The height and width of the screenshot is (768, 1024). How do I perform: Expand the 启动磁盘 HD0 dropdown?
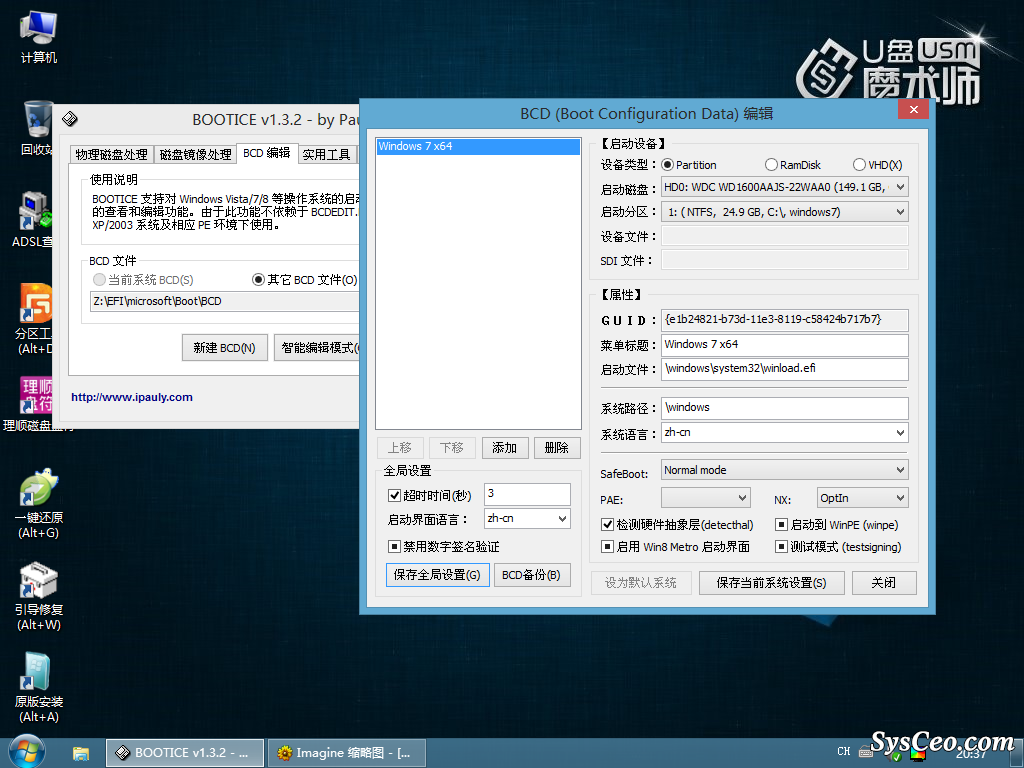pyautogui.click(x=900, y=187)
